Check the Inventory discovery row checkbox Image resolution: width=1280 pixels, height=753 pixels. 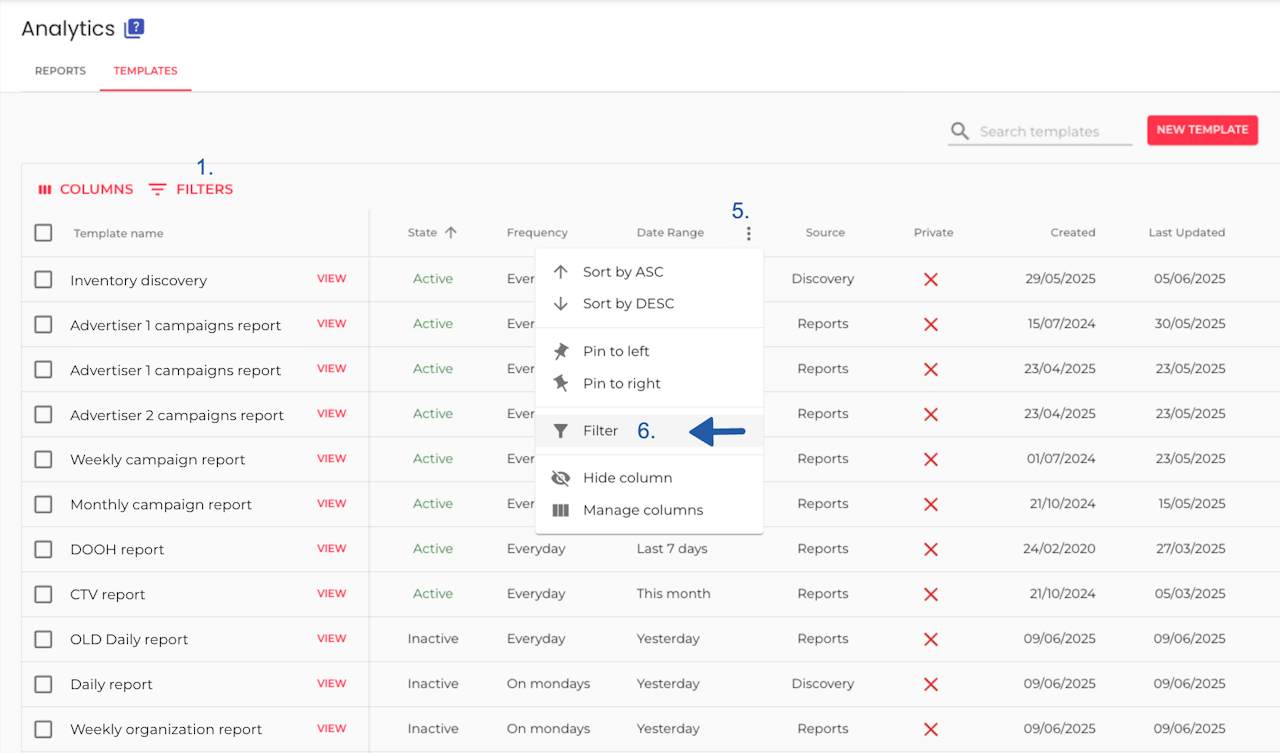coord(43,279)
